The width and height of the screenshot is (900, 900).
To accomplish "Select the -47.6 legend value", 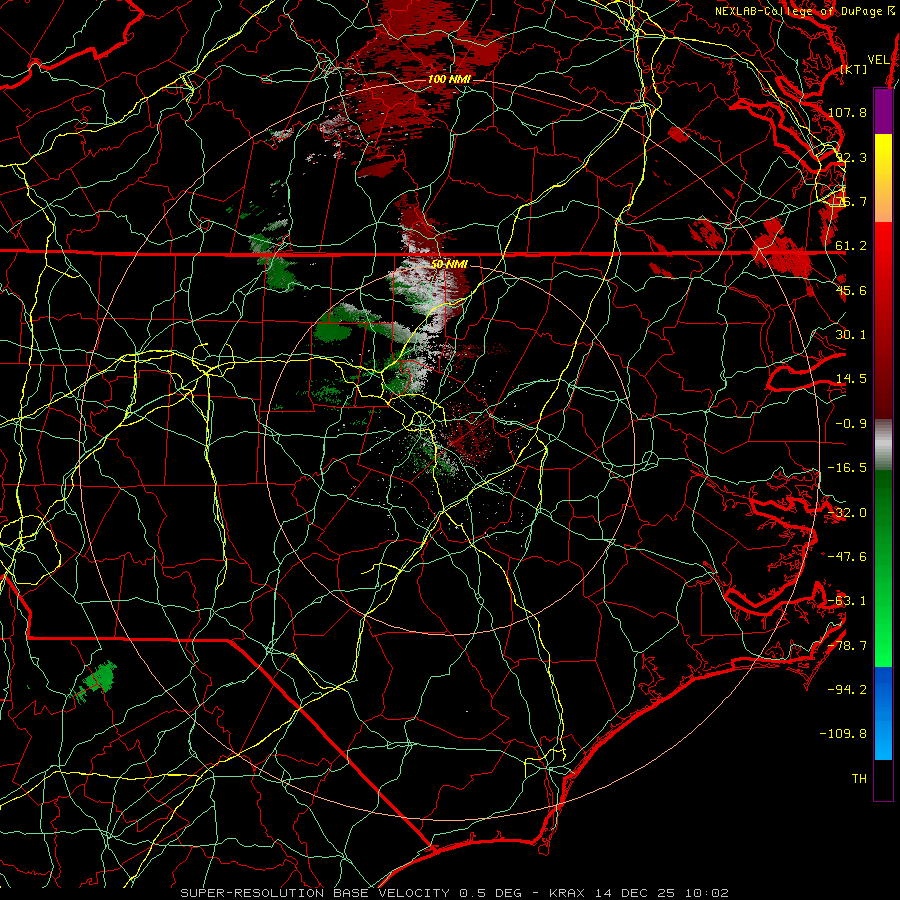I will tap(847, 557).
